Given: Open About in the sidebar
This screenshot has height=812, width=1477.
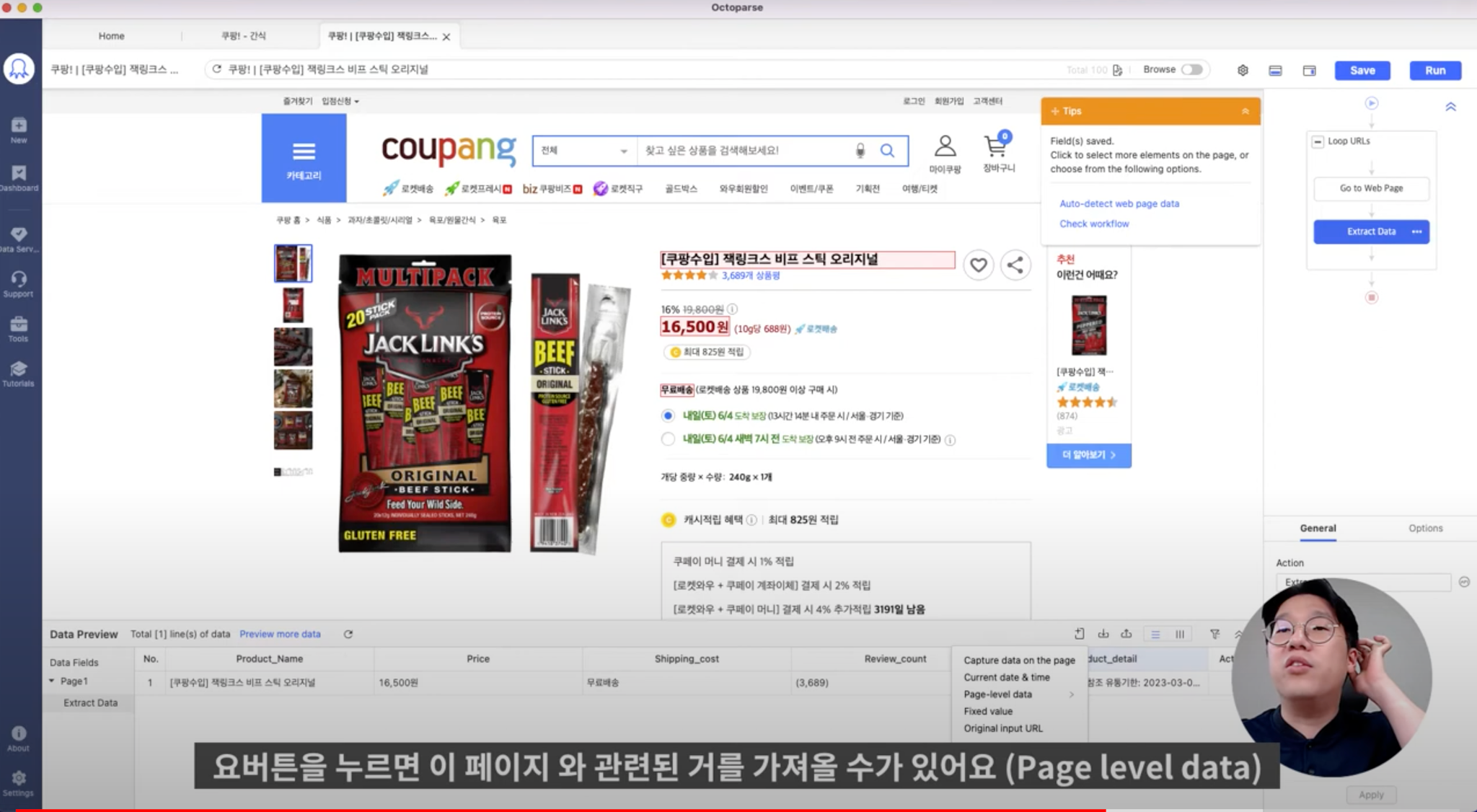Looking at the screenshot, I should (19, 738).
